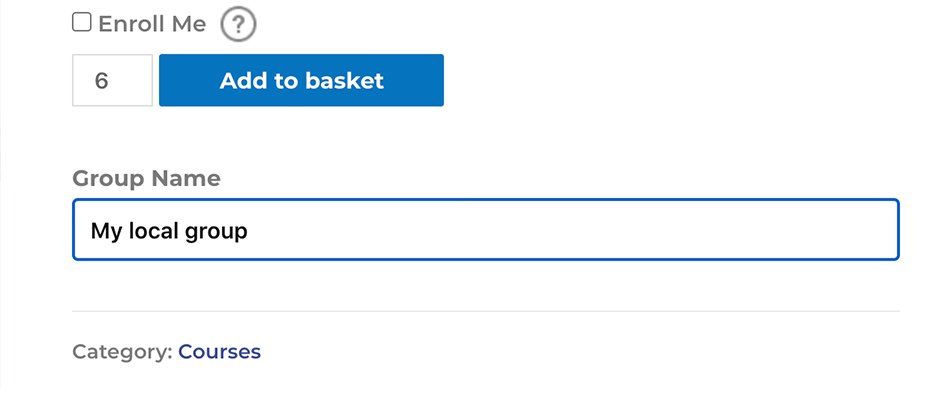939x413 pixels.
Task: Click the blue Add to basket control
Action: (x=301, y=81)
